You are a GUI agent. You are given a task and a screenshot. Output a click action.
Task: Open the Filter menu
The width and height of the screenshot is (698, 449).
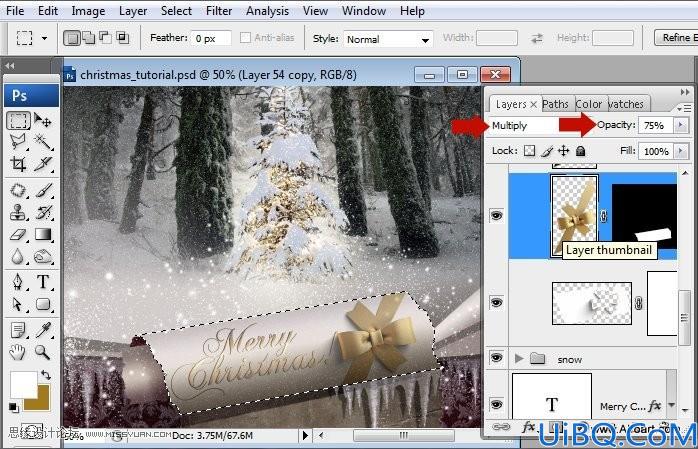(219, 11)
